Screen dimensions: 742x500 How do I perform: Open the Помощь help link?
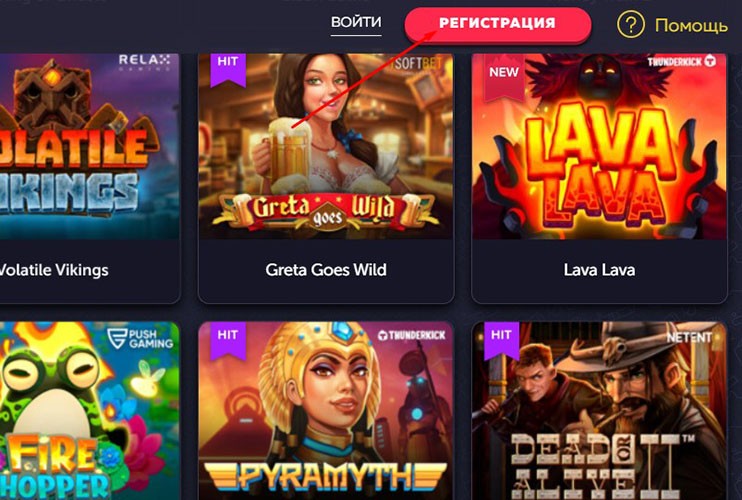(x=691, y=25)
